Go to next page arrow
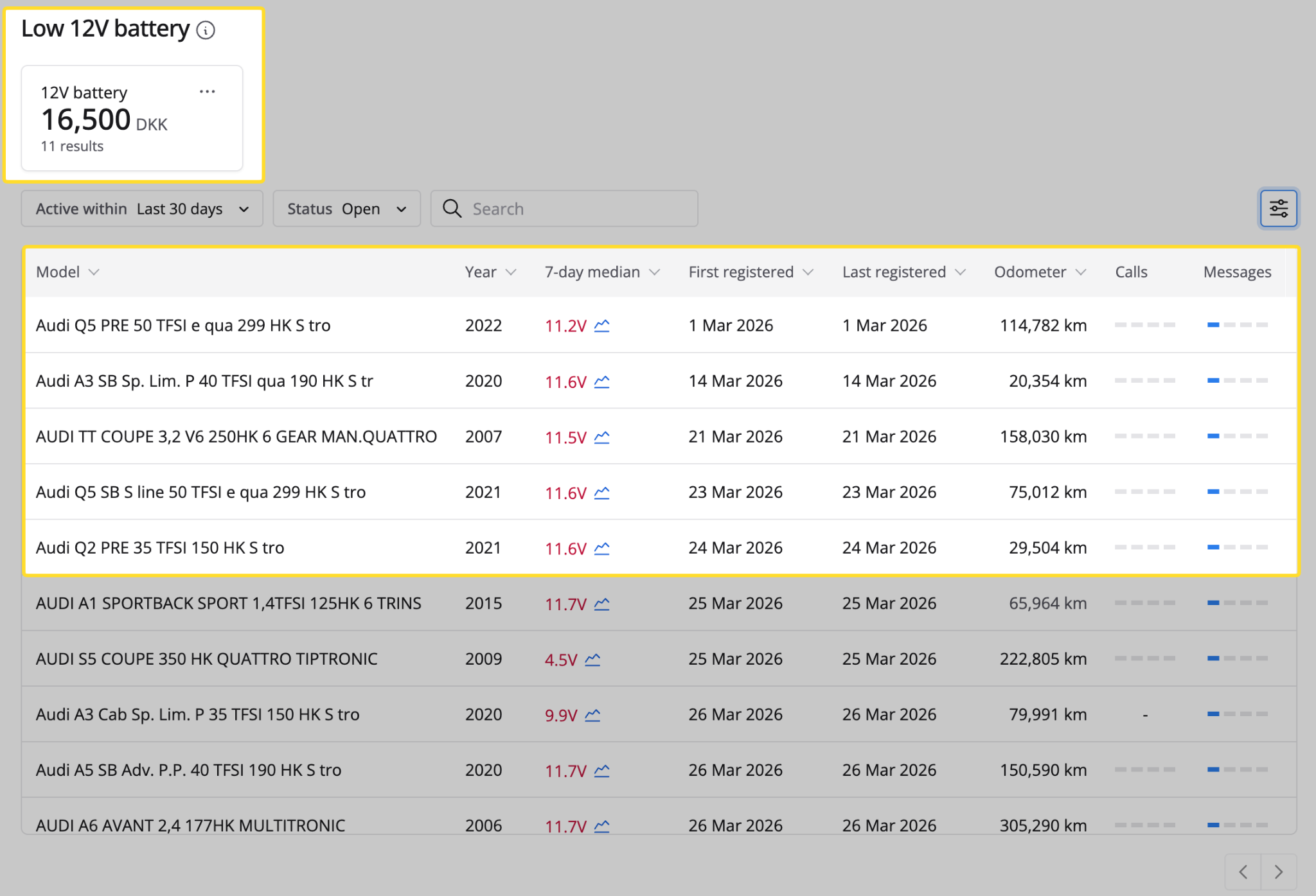The height and width of the screenshot is (896, 1316). [x=1279, y=872]
